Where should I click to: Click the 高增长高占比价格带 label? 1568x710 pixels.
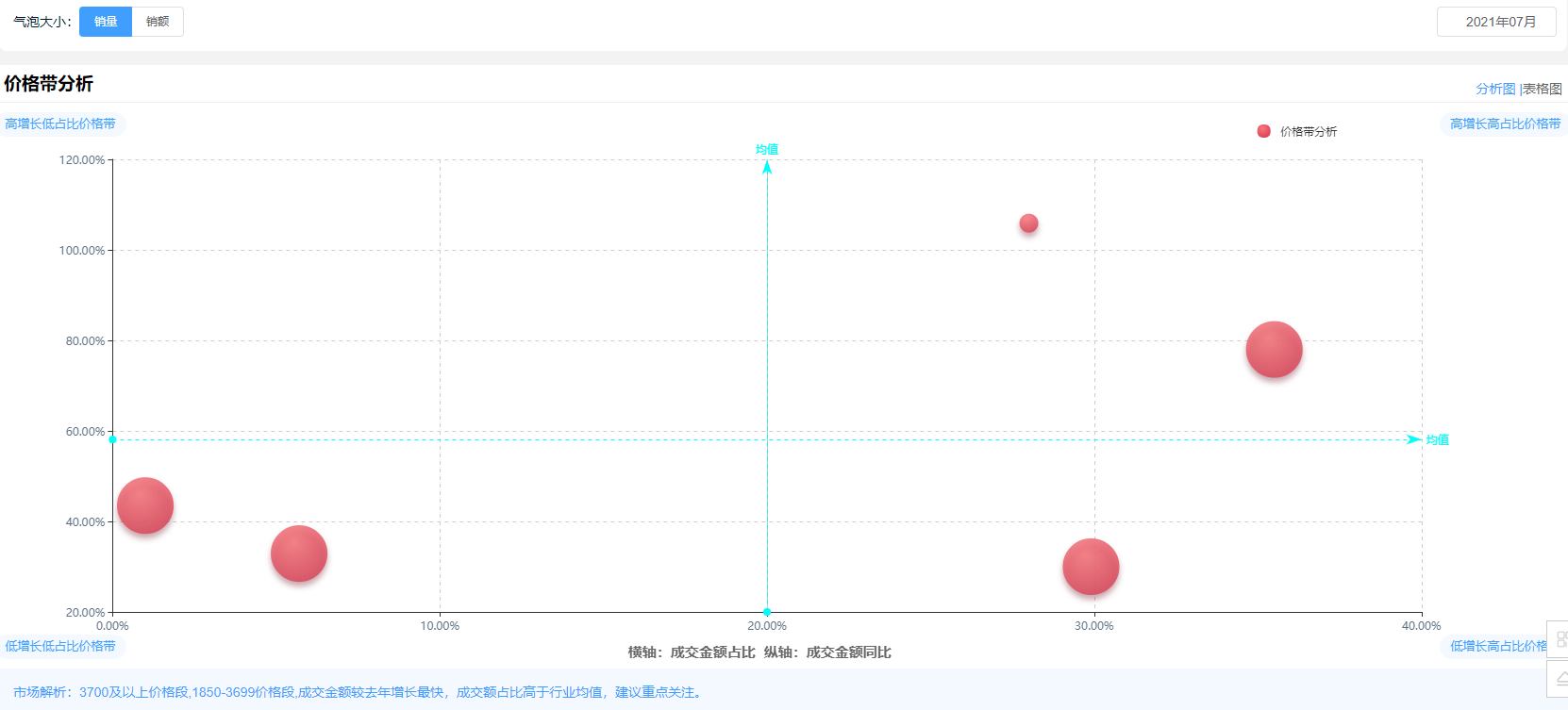click(1505, 124)
